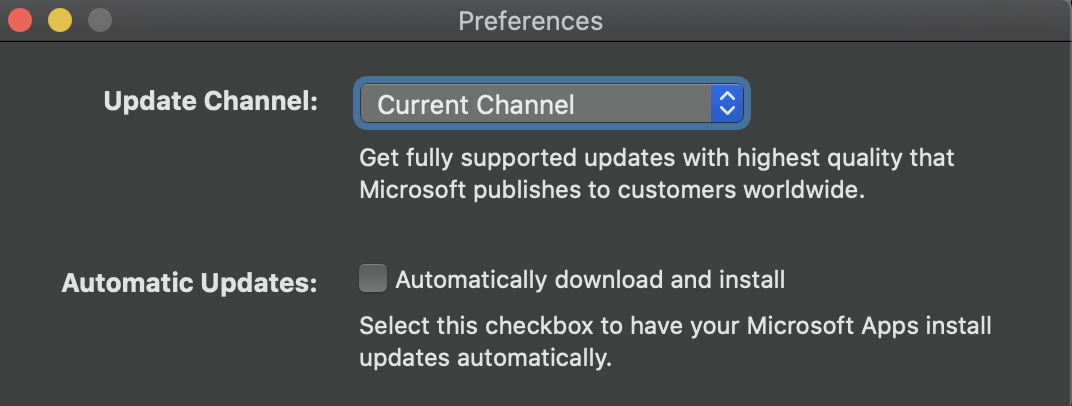Click the words "Microsoft Apps" in the help text
1072x406 pixels.
(832, 326)
